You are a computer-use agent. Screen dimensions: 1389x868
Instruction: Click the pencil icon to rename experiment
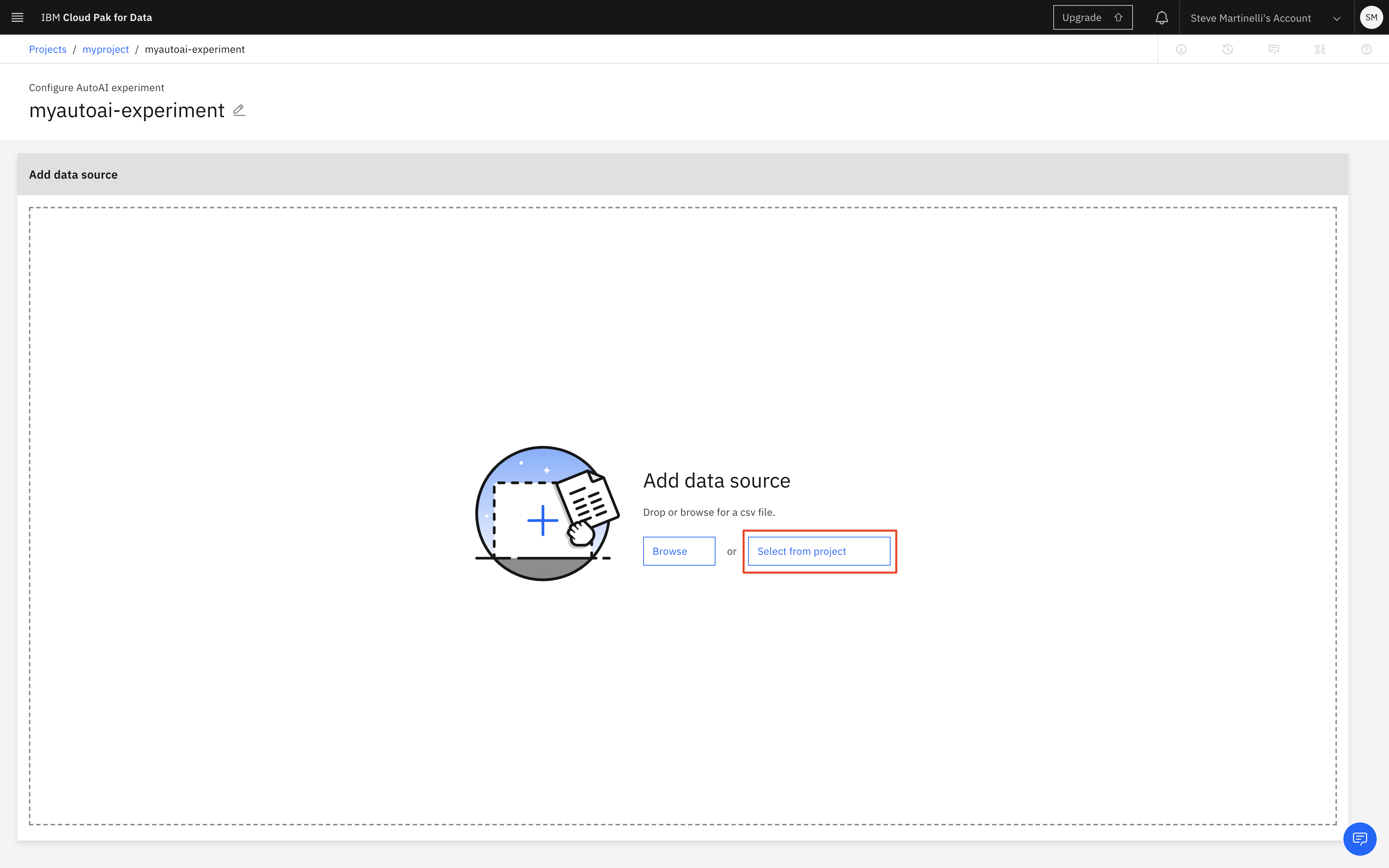point(239,110)
